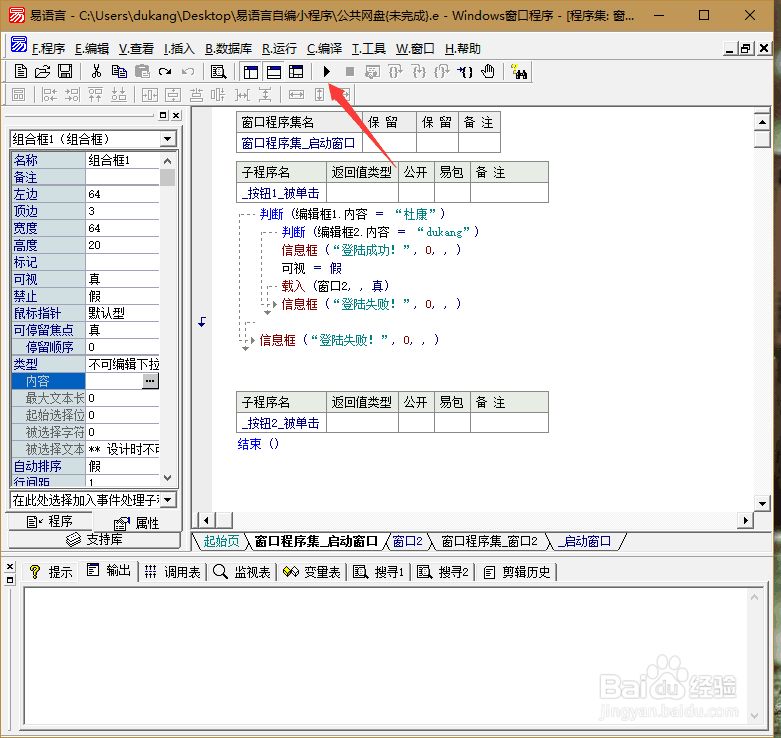Expand the event handler subroutine dropdown
The width and height of the screenshot is (781, 738).
point(168,499)
